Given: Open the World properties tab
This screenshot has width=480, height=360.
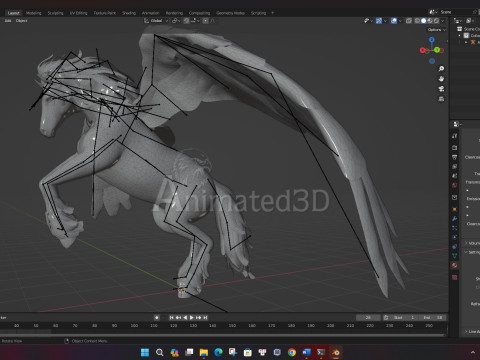Looking at the screenshot, I should [x=454, y=185].
